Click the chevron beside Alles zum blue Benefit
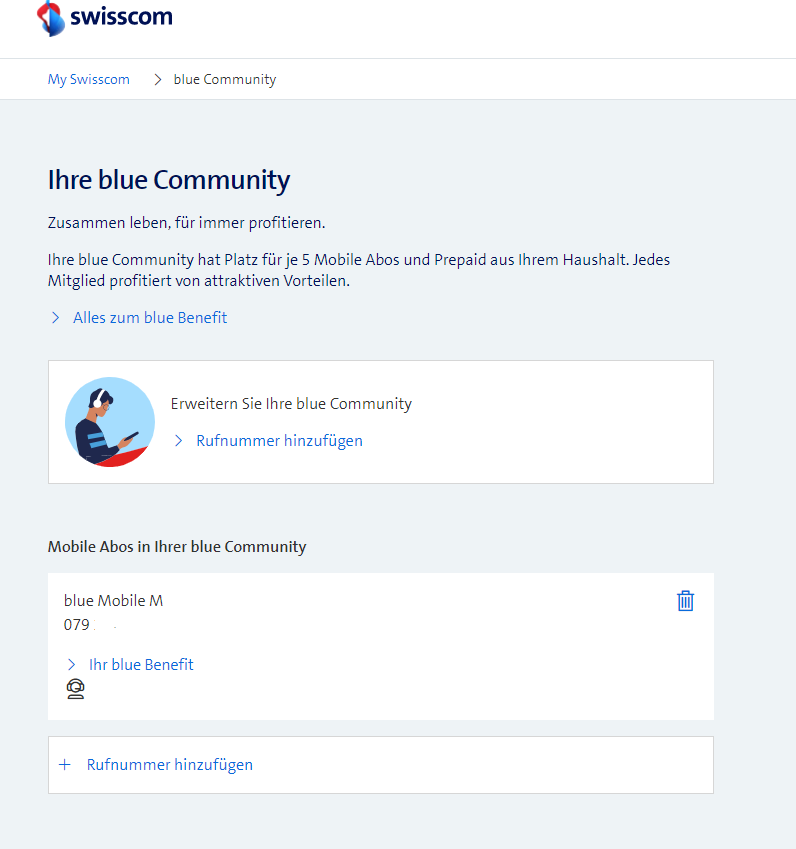Screen dimensions: 796x849 [x=55, y=318]
